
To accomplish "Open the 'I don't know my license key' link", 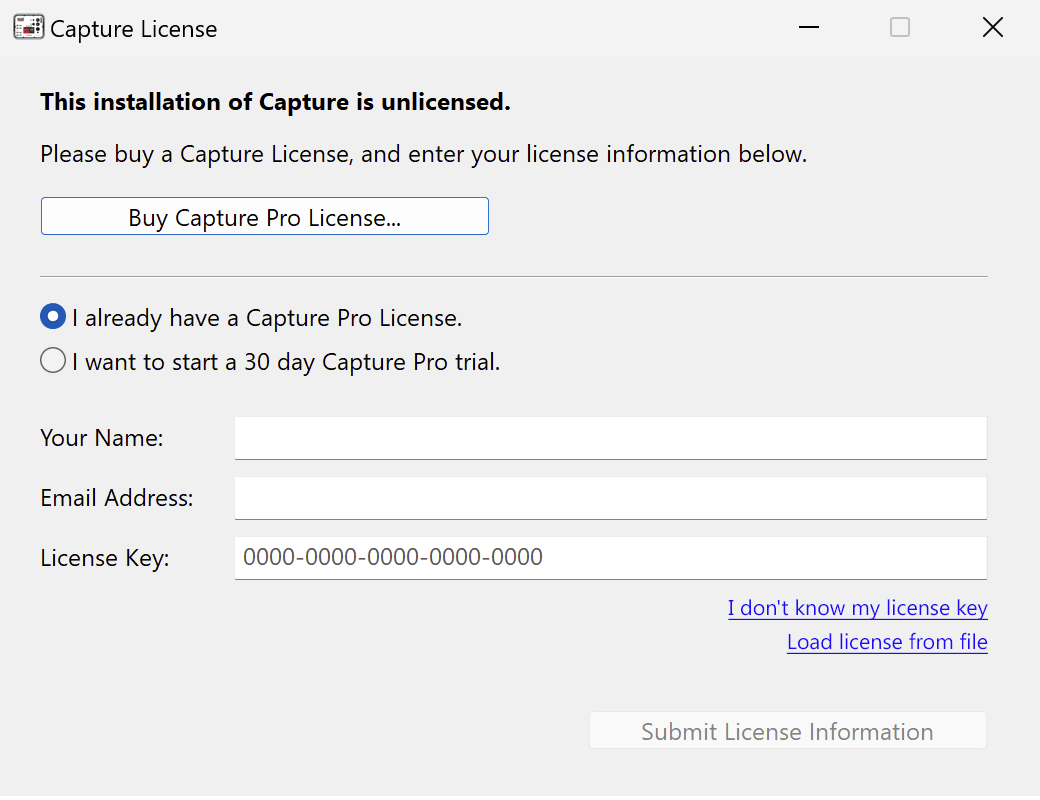I will [858, 608].
